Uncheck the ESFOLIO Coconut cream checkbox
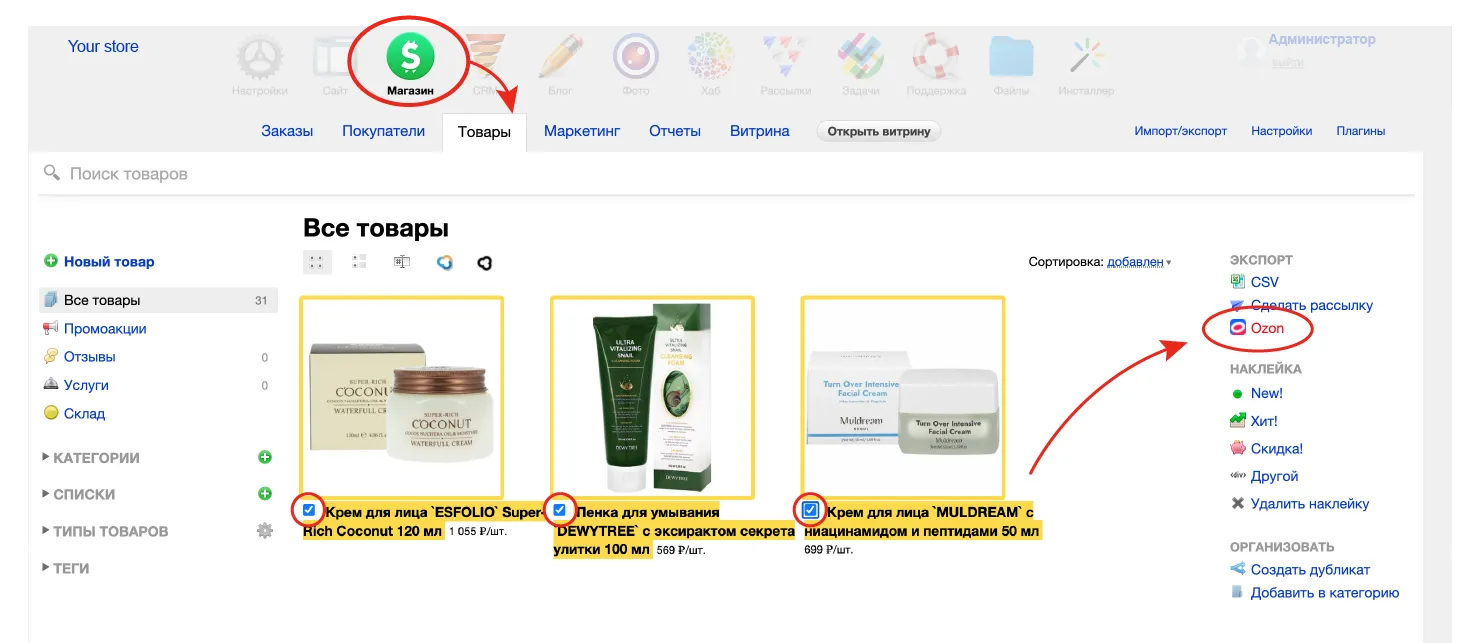The height and width of the screenshot is (643, 1475). point(307,509)
